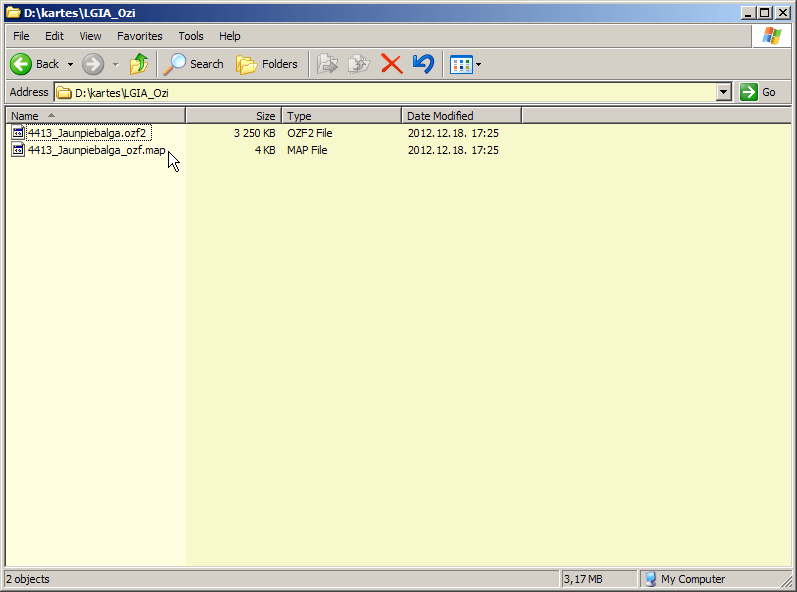Click the Go button
The width and height of the screenshot is (797, 592).
click(758, 92)
